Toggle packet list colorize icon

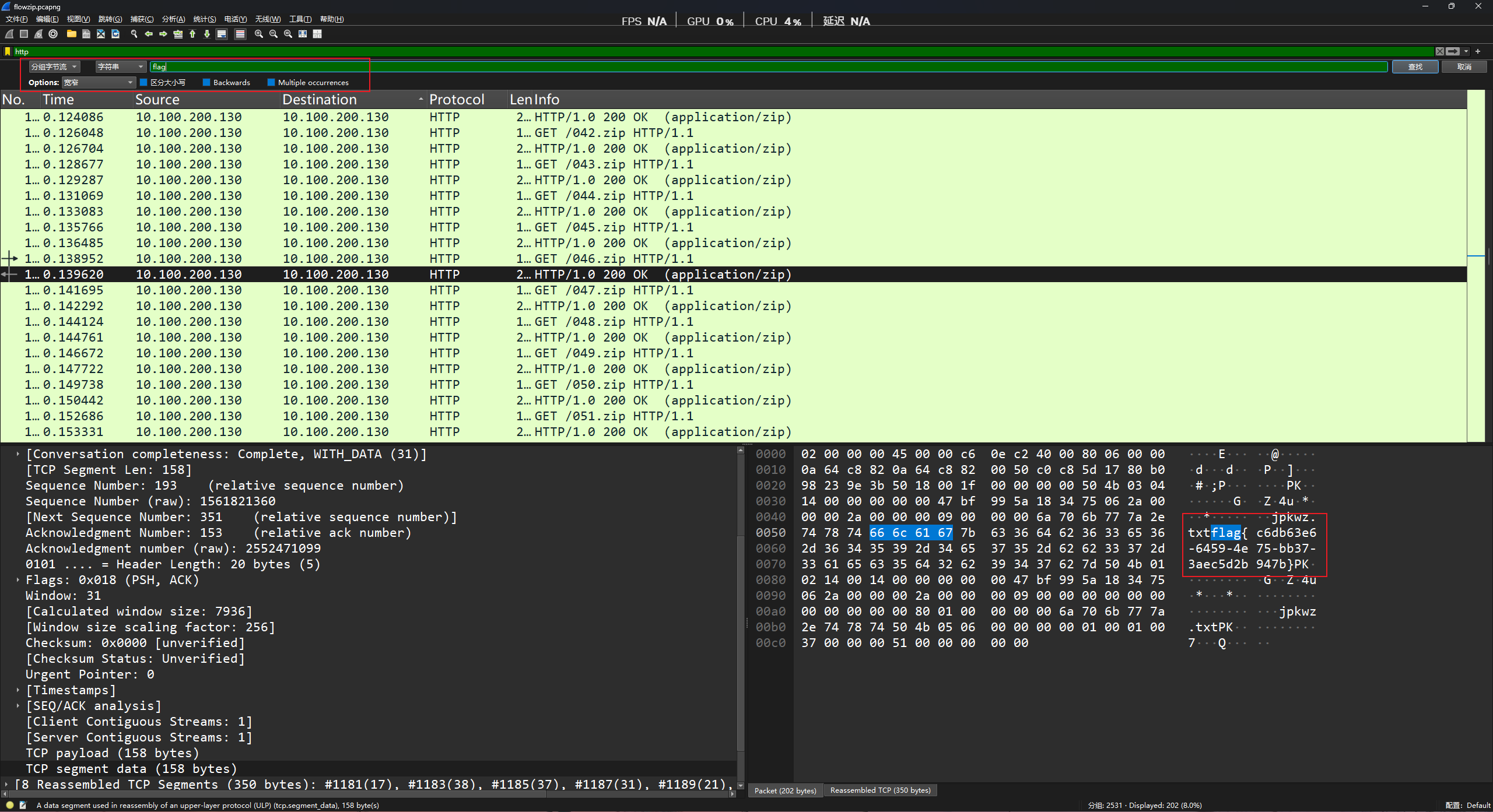coord(240,34)
